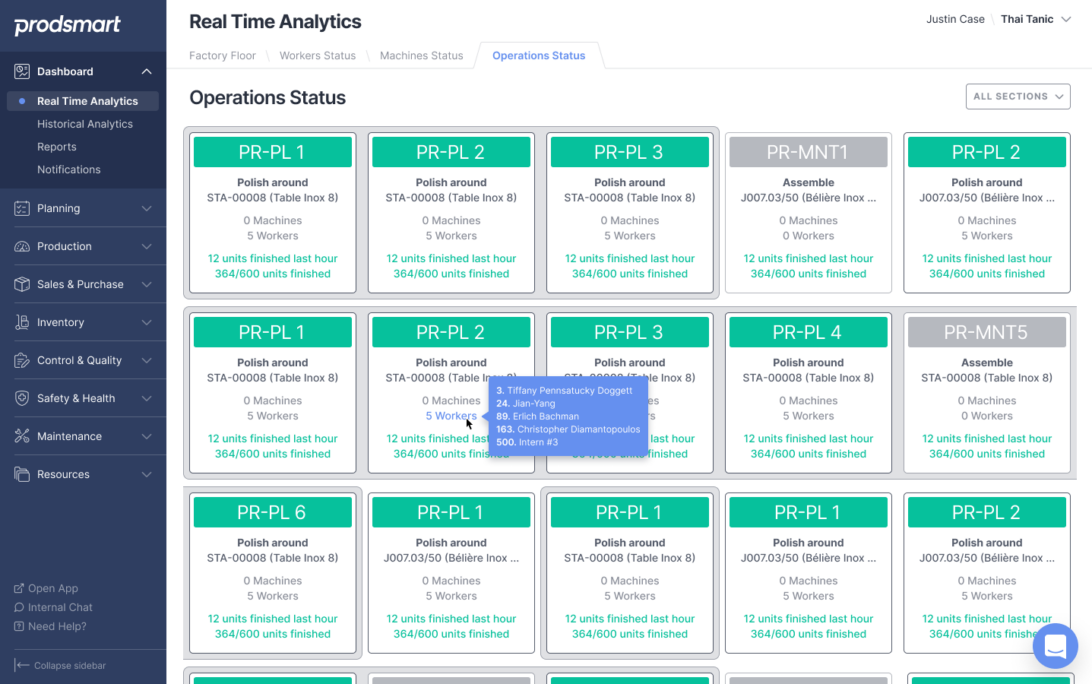1092x684 pixels.
Task: Collapse the Dashboard menu section
Action: 146,72
